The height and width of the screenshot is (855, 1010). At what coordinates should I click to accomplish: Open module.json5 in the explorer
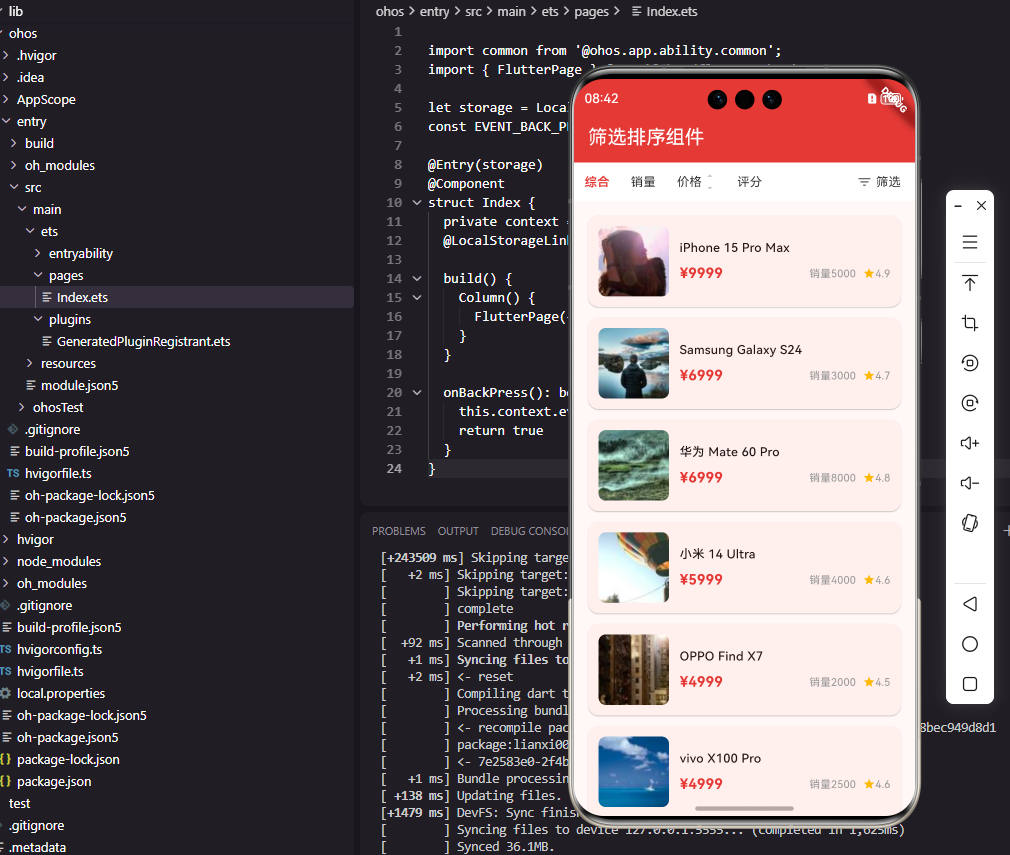tap(79, 385)
